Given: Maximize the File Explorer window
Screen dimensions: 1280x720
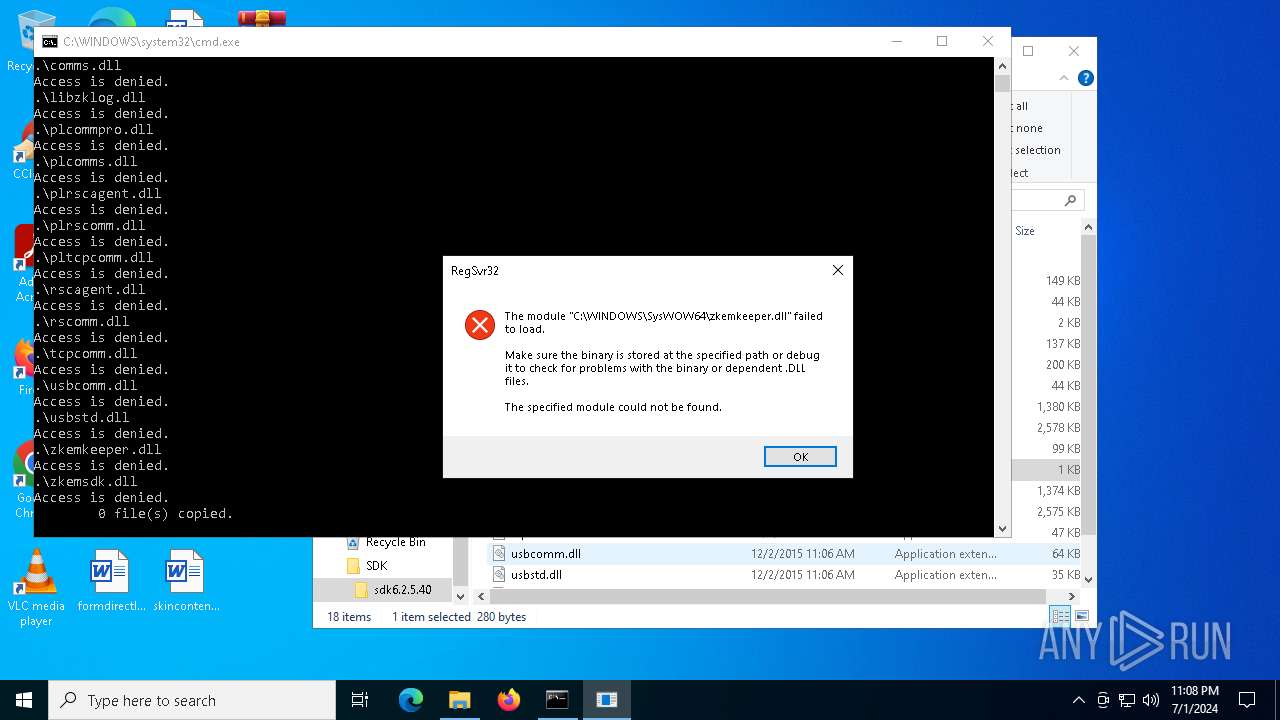Looking at the screenshot, I should tap(1028, 51).
